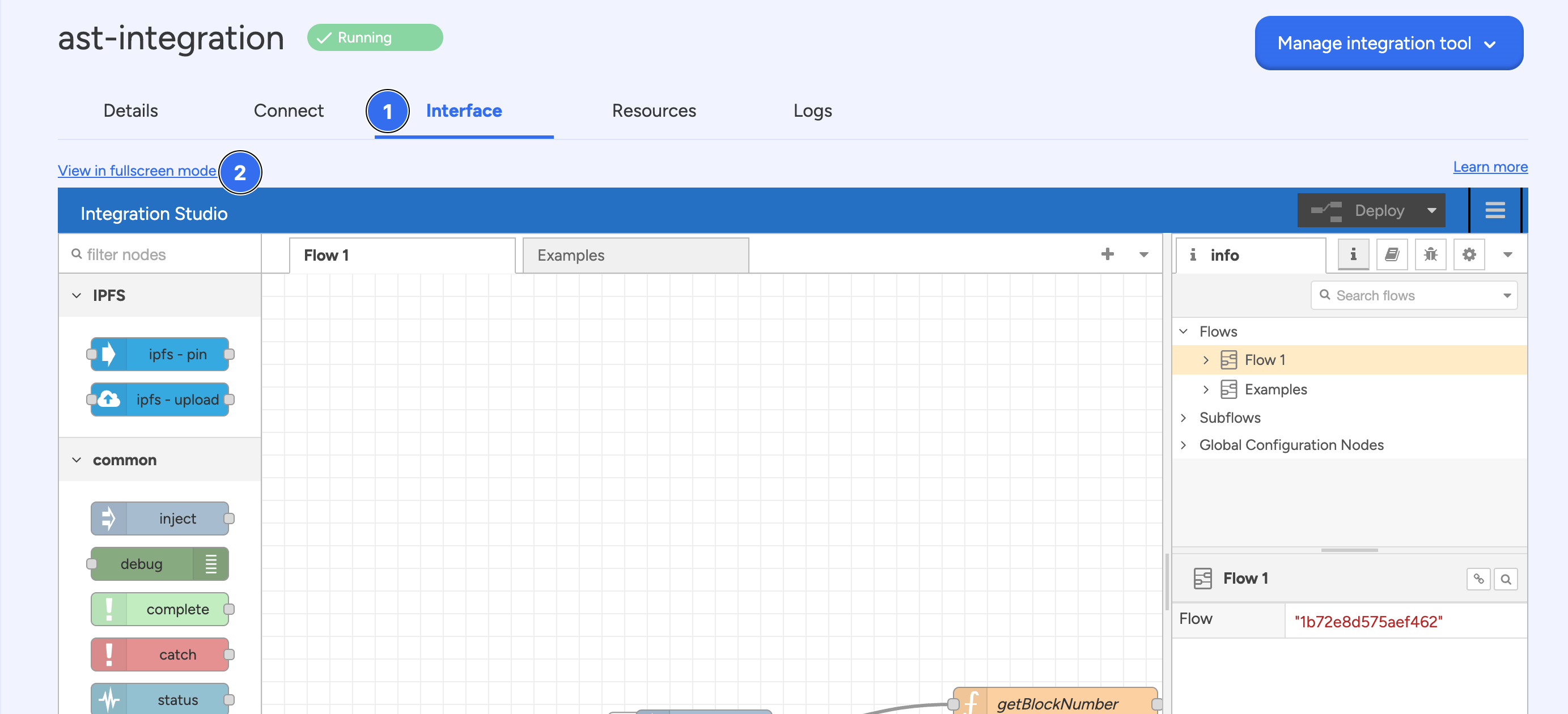This screenshot has width=1568, height=714.
Task: Click the info 'i' sidebar icon
Action: coord(1353,254)
